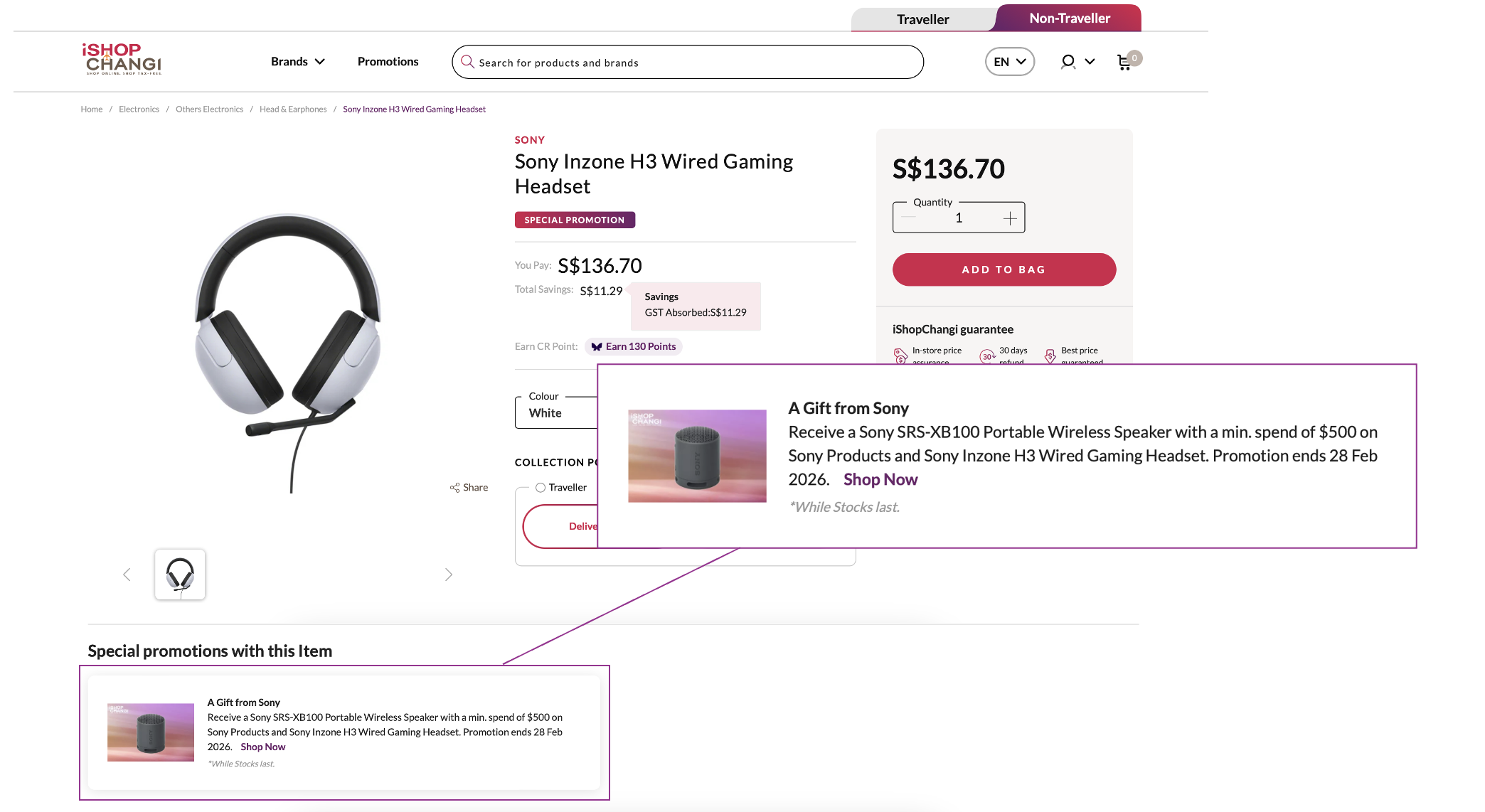This screenshot has width=1485, height=812.
Task: Open the Promotions menu item
Action: click(x=388, y=62)
